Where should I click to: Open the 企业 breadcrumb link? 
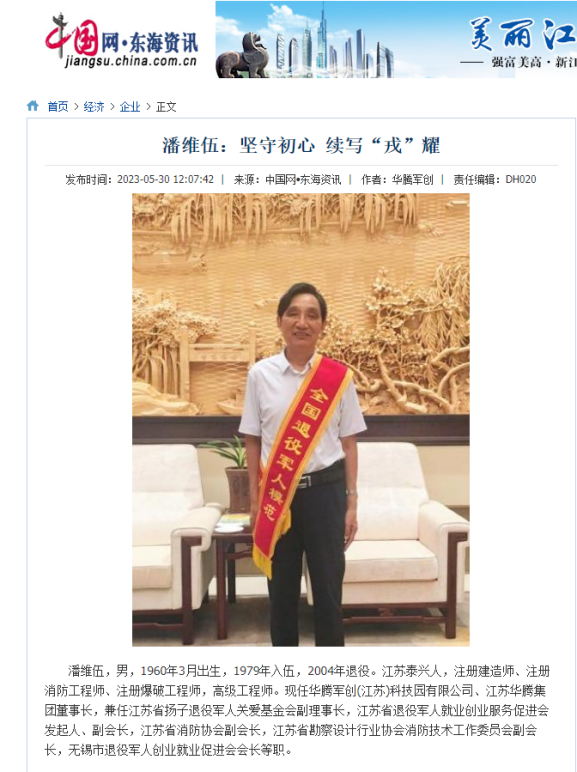pyautogui.click(x=130, y=106)
